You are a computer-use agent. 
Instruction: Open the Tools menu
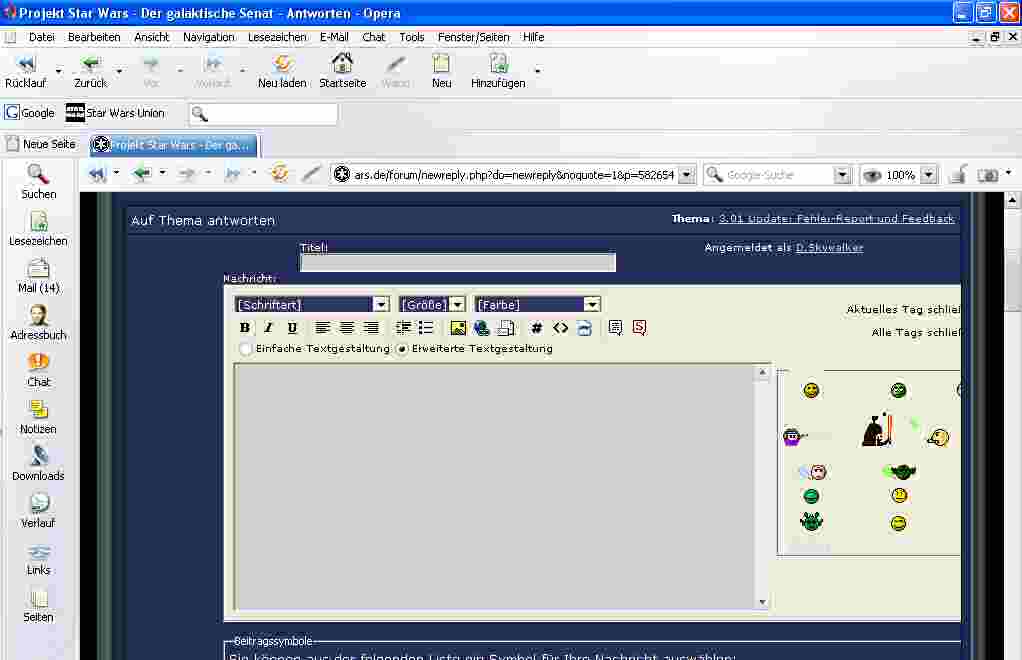click(x=411, y=37)
